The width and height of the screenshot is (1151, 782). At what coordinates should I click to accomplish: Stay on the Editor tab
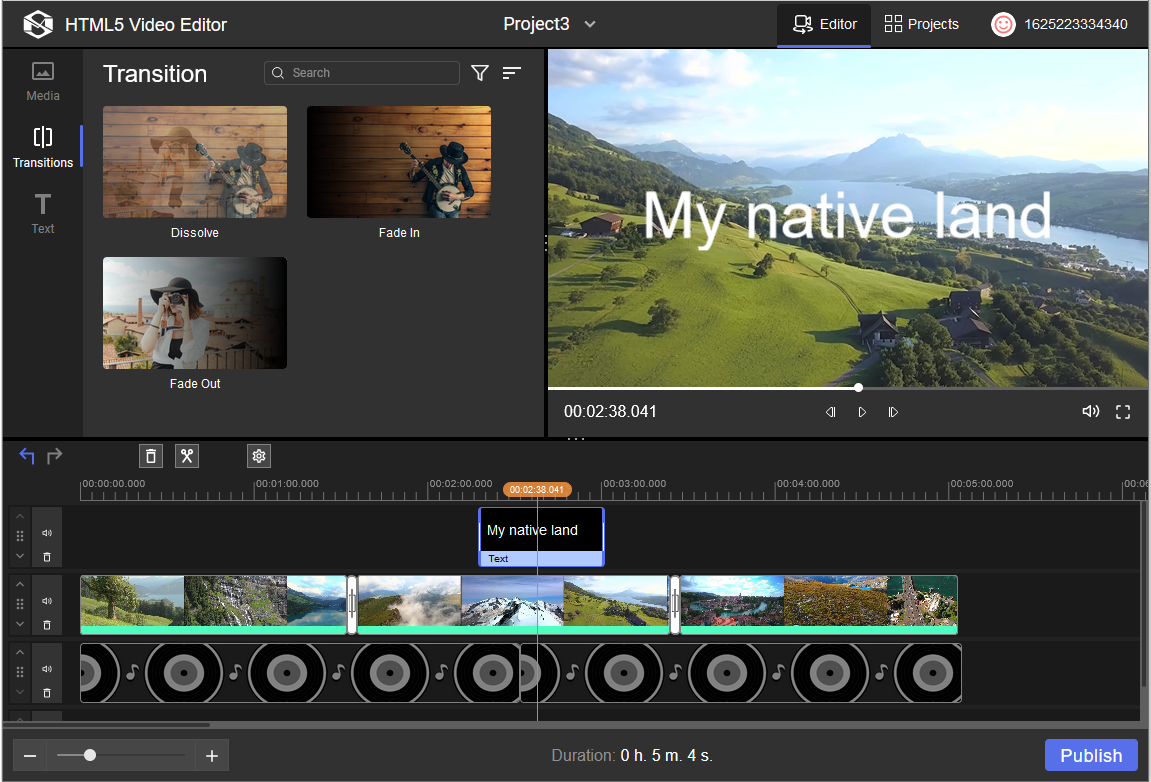pyautogui.click(x=824, y=24)
